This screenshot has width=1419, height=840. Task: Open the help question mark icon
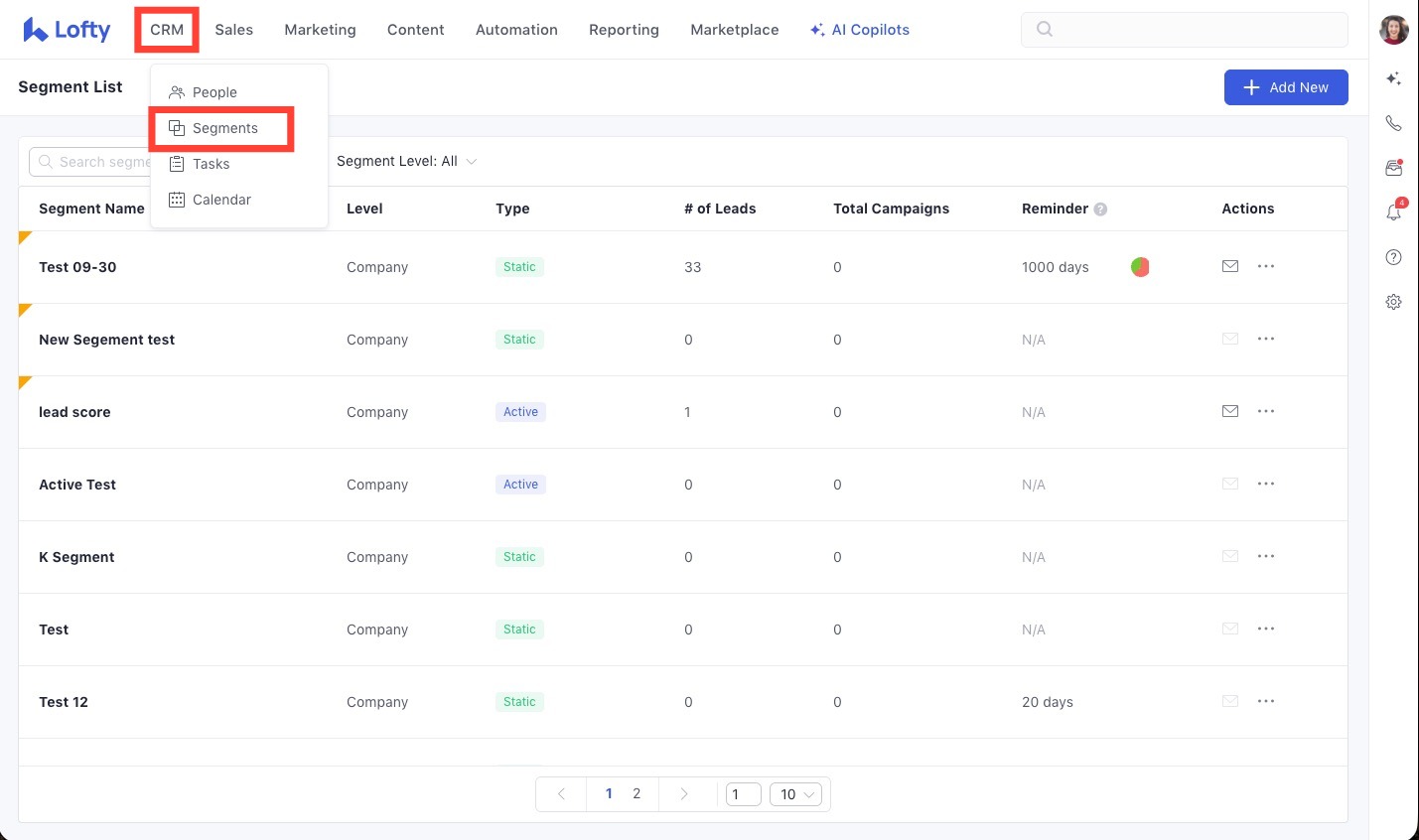click(x=1393, y=257)
